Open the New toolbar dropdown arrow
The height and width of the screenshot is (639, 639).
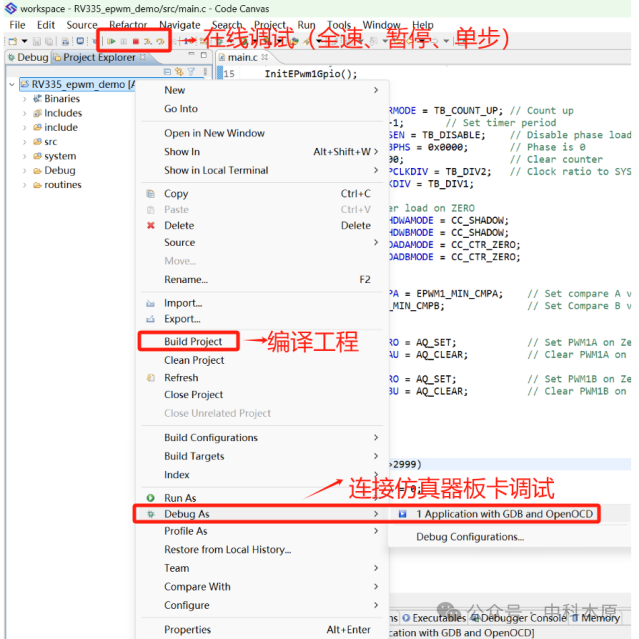24,41
